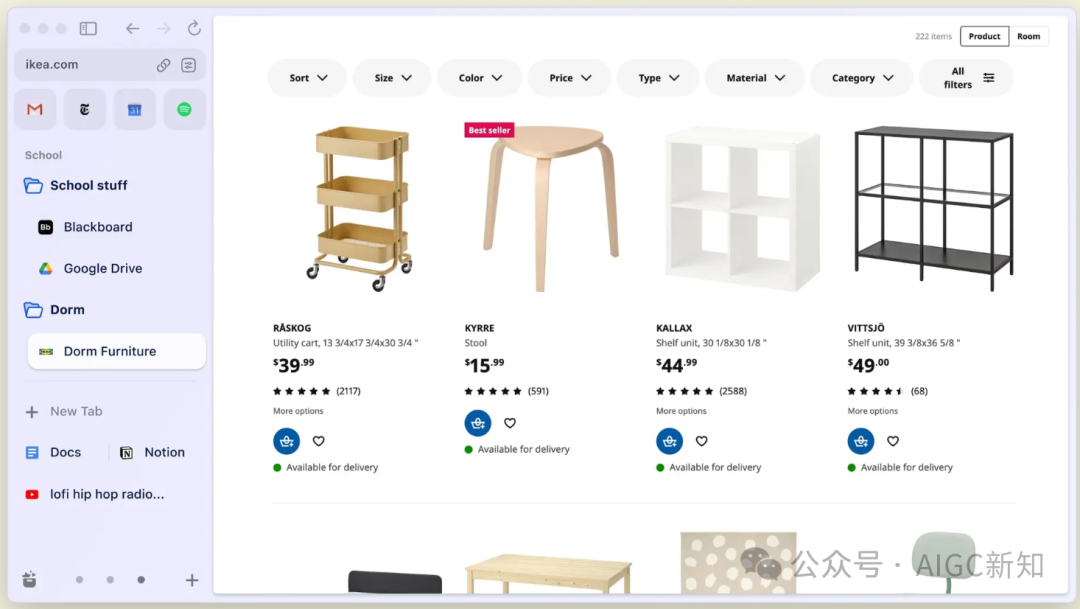The image size is (1080, 609).
Task: Expand the Sort dropdown filter
Action: point(307,78)
